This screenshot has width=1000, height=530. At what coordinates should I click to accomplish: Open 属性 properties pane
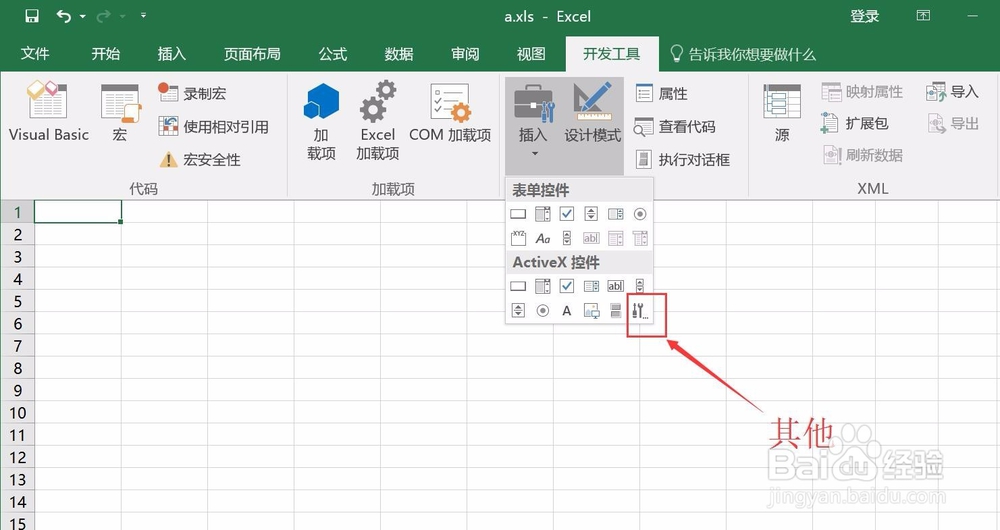pyautogui.click(x=661, y=93)
